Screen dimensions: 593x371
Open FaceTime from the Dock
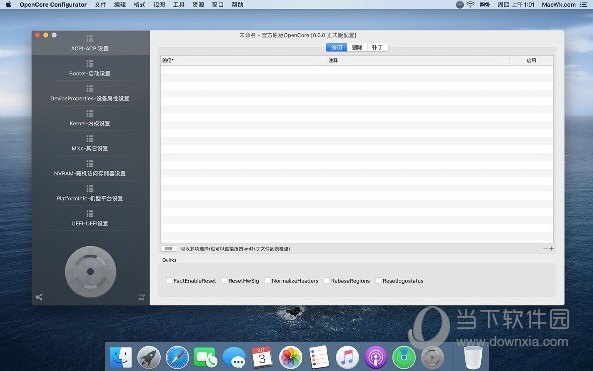[x=205, y=357]
